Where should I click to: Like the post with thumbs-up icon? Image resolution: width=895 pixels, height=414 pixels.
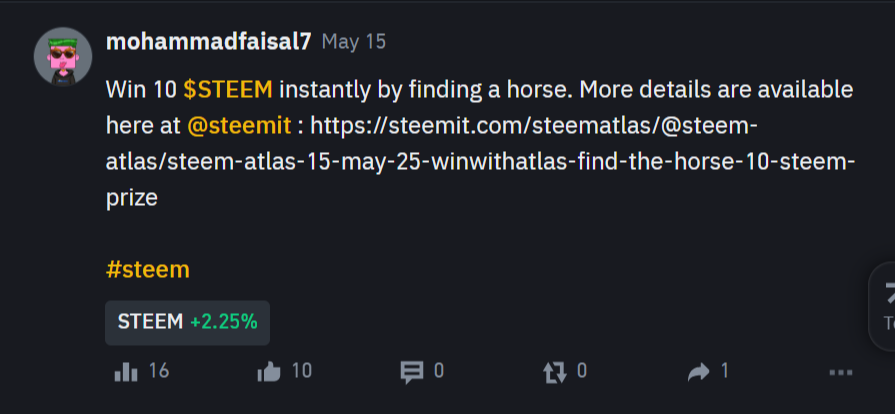click(x=269, y=372)
